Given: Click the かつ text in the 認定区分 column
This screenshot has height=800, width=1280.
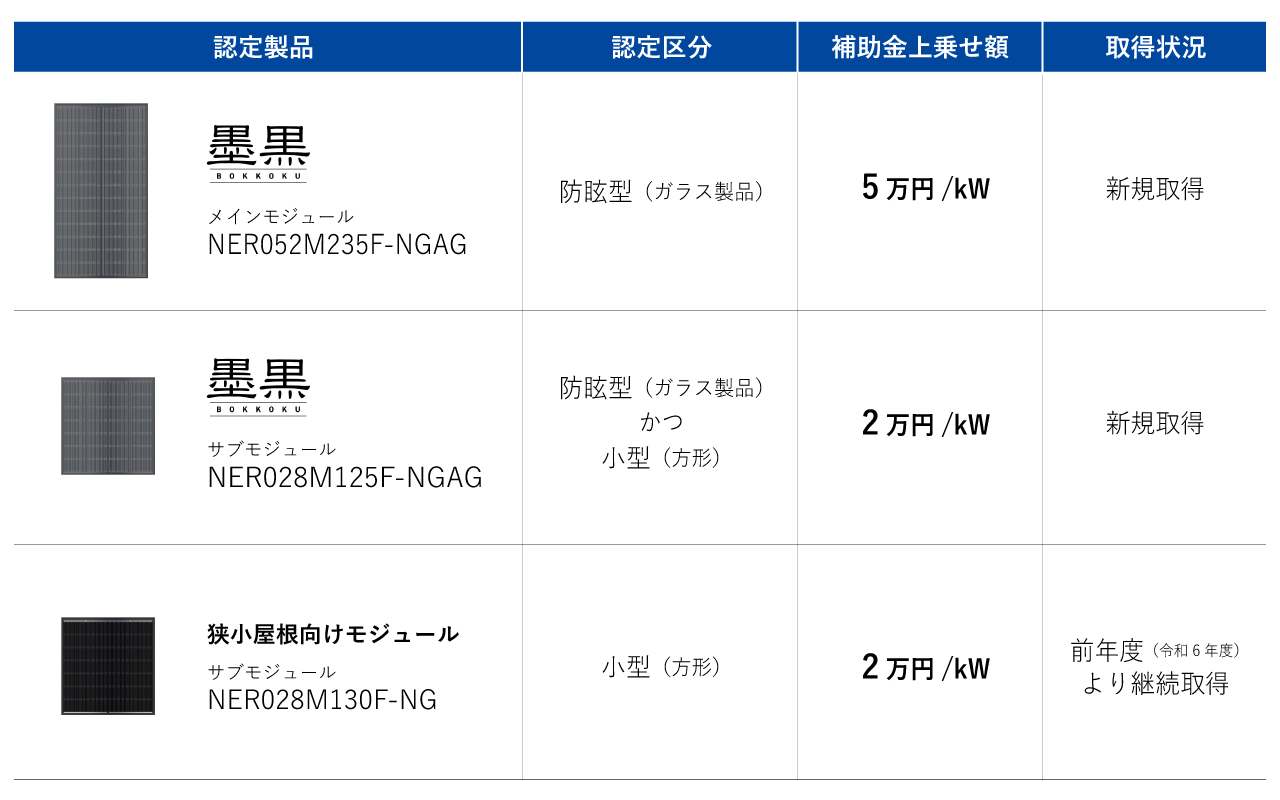Looking at the screenshot, I should [x=661, y=422].
